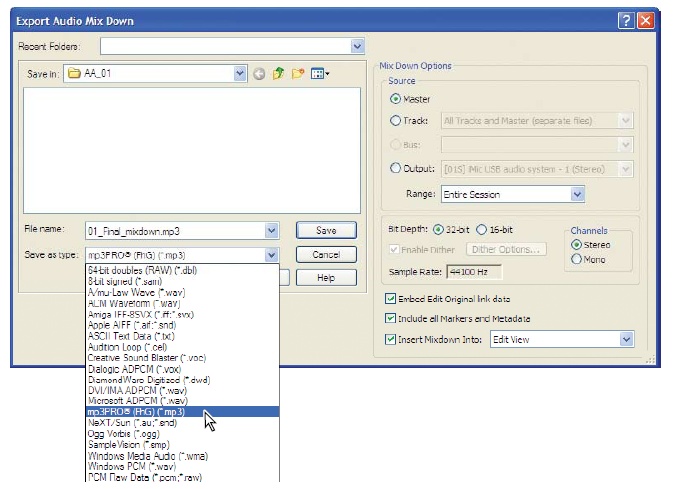The height and width of the screenshot is (489, 674).
Task: Open the View Menu icon
Action: point(320,73)
